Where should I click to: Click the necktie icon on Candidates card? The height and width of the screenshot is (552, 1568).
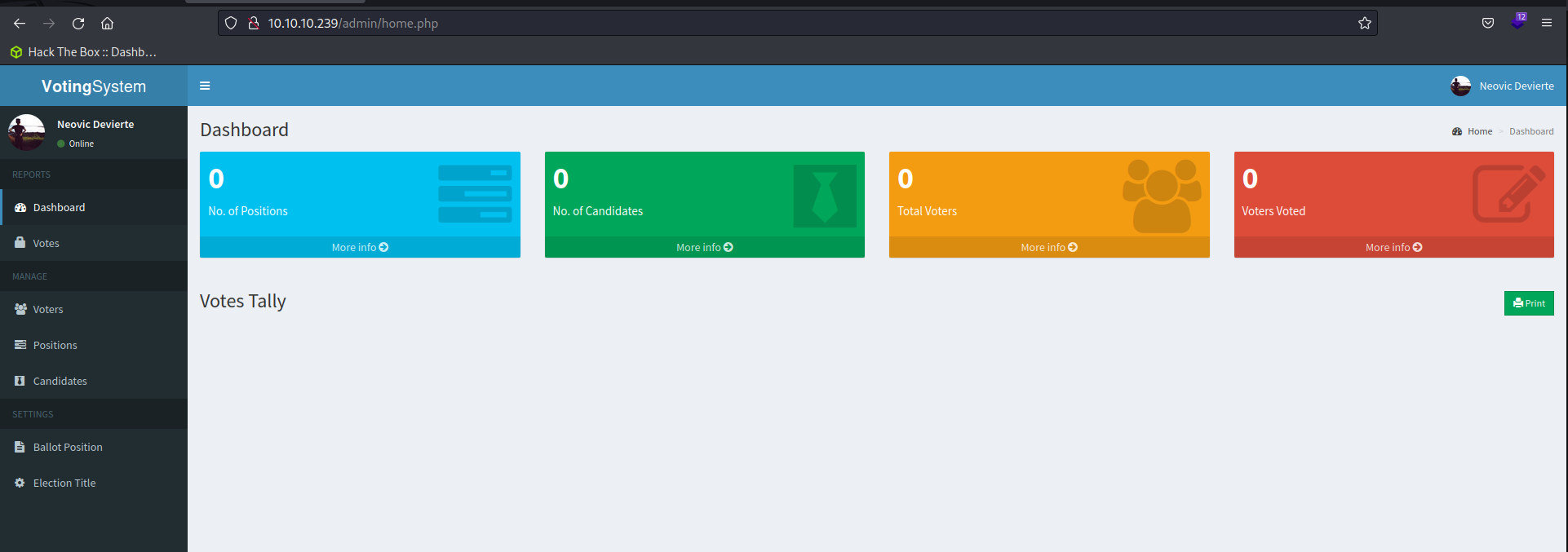(x=825, y=196)
